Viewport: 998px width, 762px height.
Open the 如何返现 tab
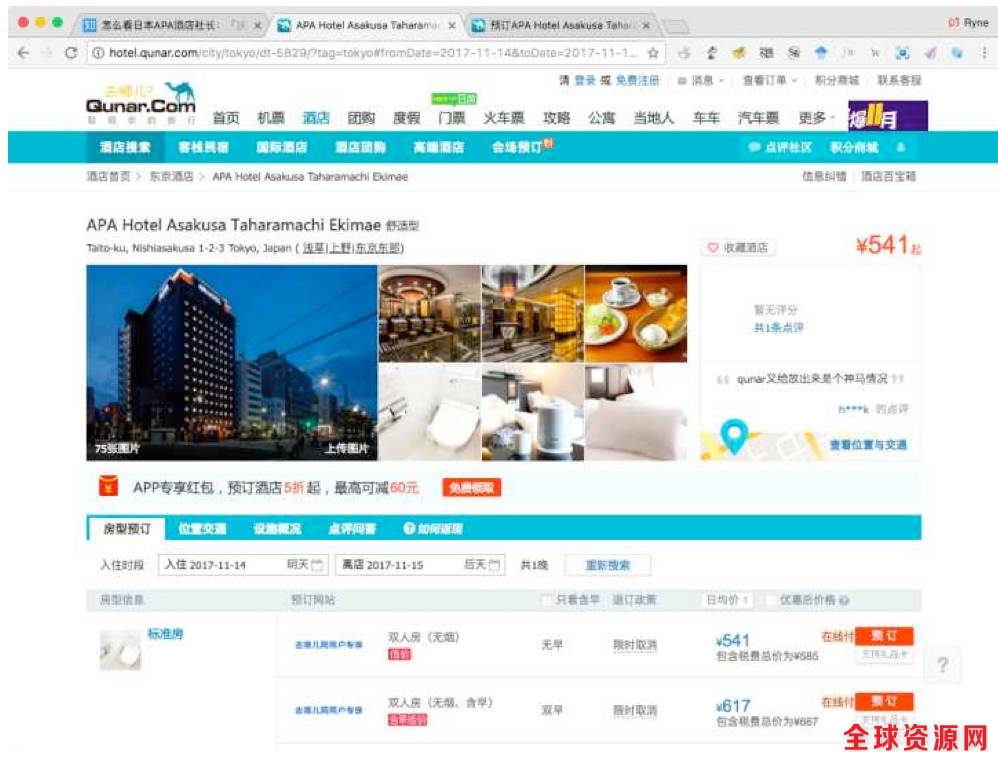click(433, 528)
